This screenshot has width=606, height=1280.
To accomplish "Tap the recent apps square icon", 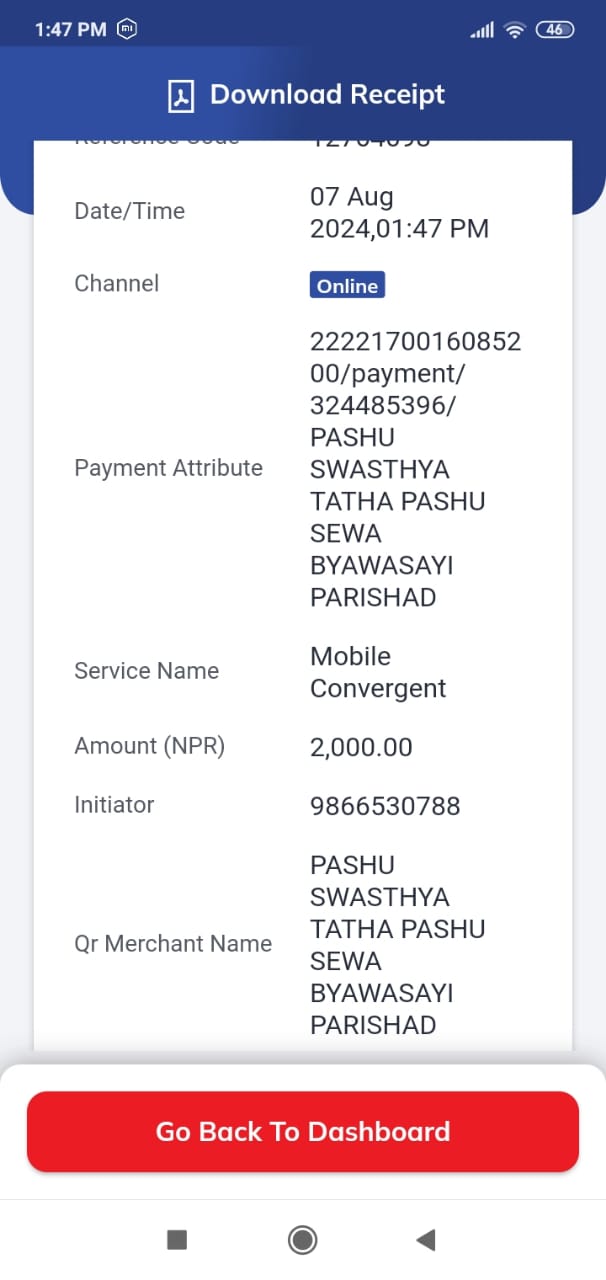I will pyautogui.click(x=177, y=1240).
